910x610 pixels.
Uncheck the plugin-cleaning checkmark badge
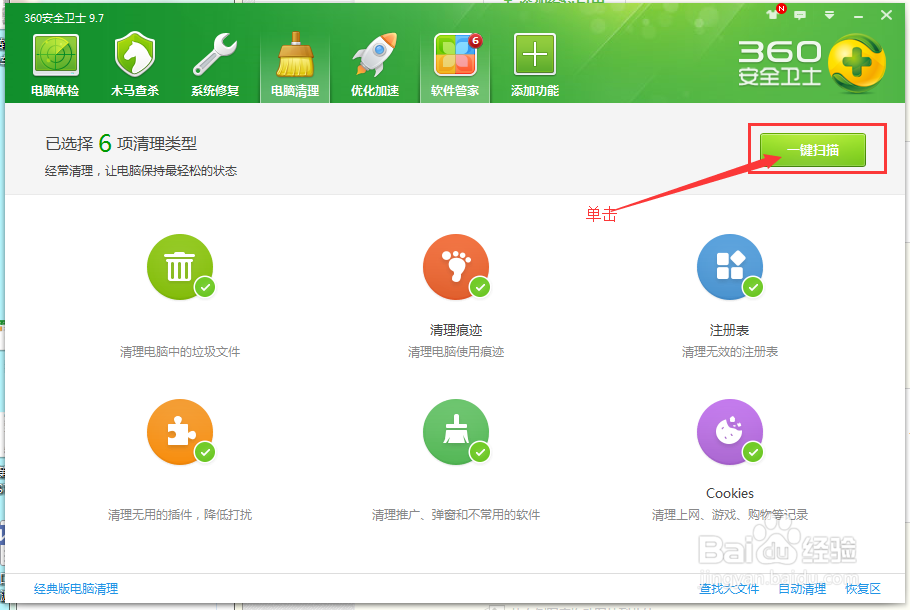205,452
